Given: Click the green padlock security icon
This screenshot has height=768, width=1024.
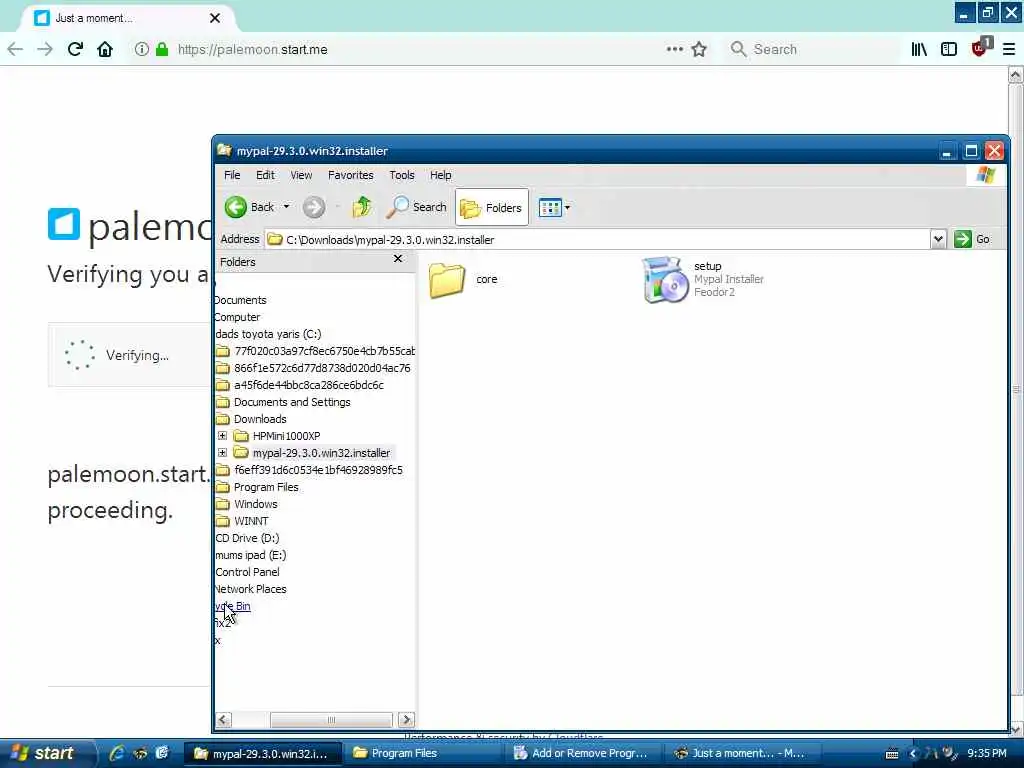Looking at the screenshot, I should click(x=162, y=49).
